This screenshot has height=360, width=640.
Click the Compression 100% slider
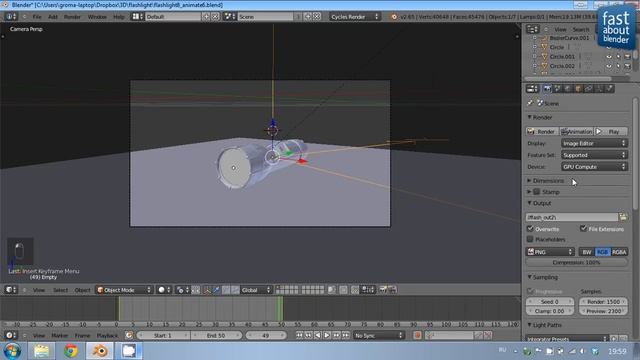(x=577, y=262)
